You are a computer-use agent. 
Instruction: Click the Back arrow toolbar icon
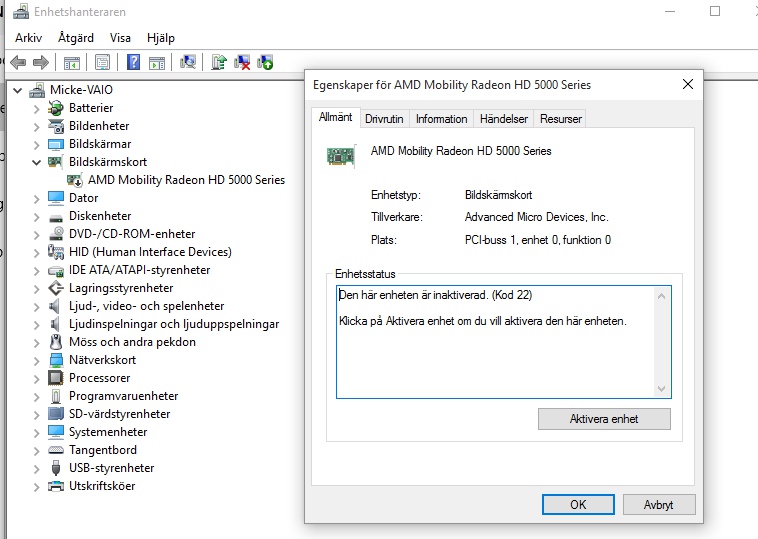[x=18, y=62]
